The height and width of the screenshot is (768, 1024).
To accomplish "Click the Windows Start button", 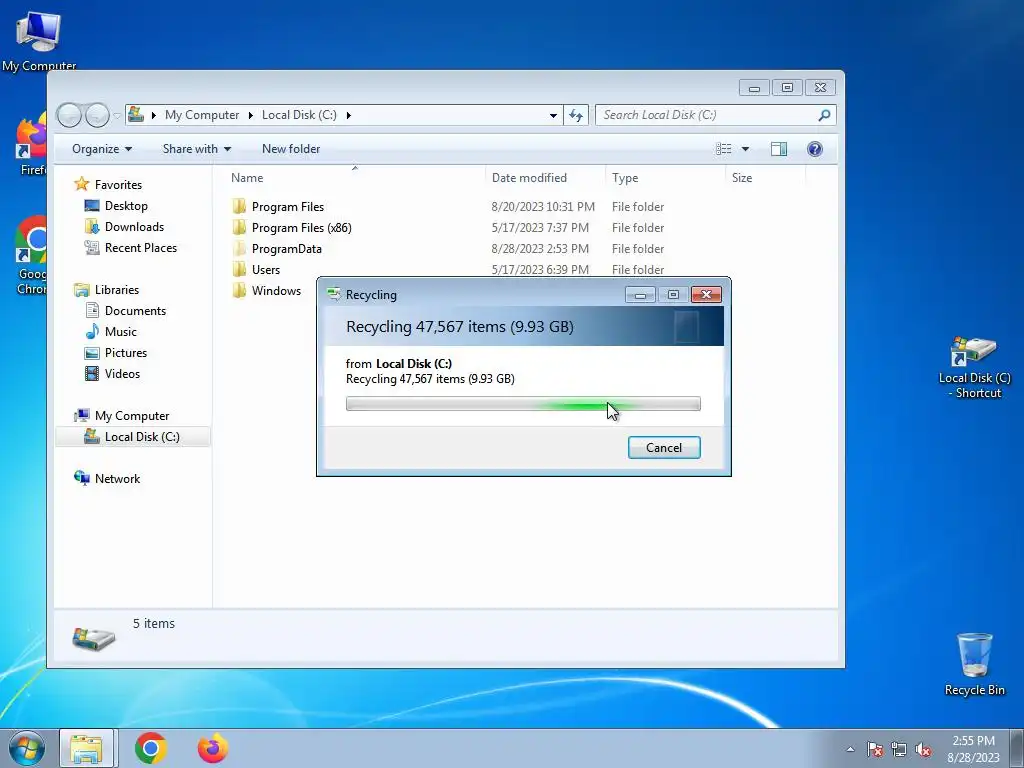I will click(x=27, y=748).
